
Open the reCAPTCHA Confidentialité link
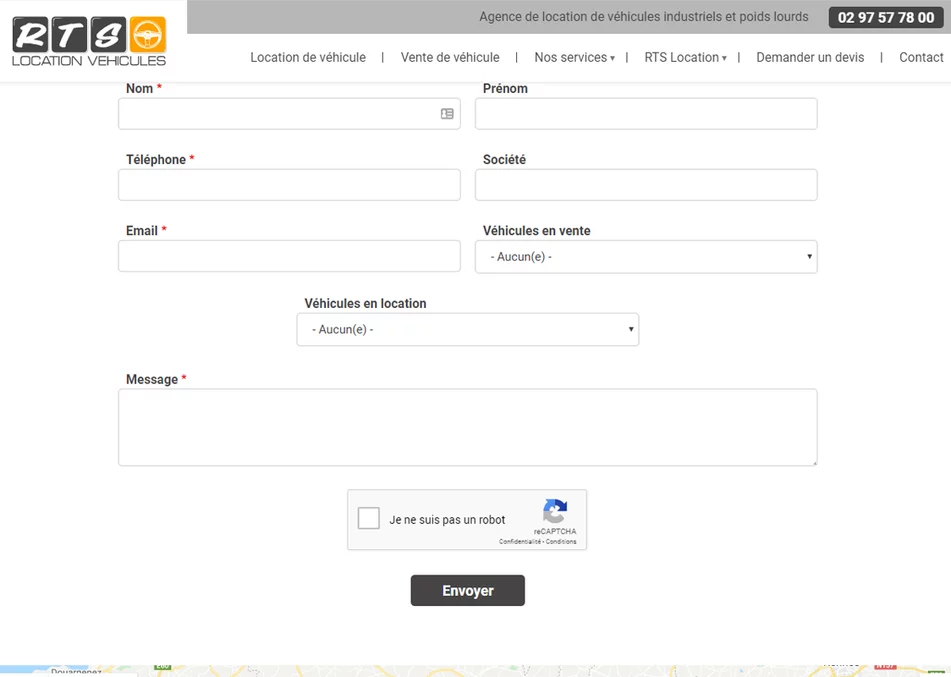[x=520, y=542]
